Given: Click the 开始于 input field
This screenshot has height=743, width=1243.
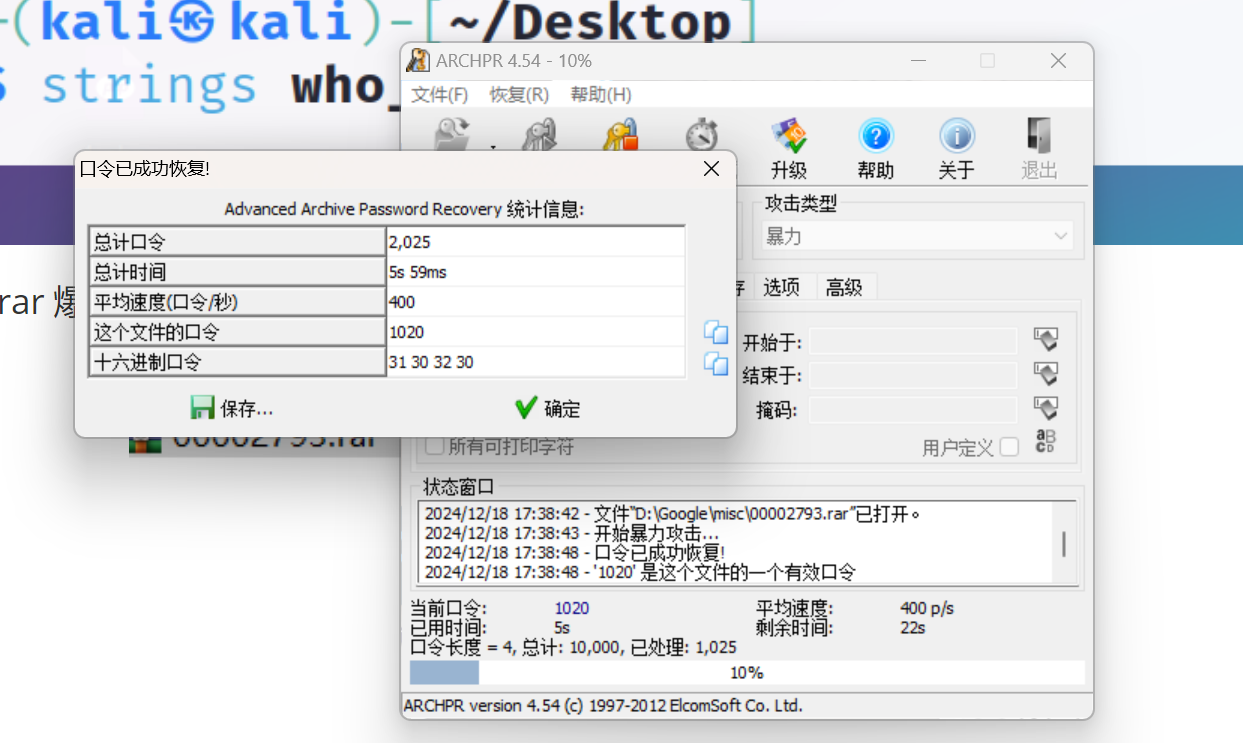Looking at the screenshot, I should point(912,342).
